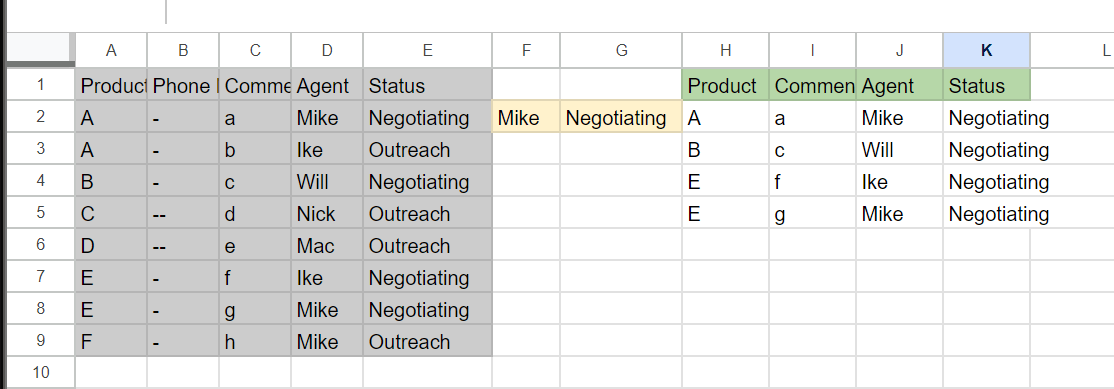The height and width of the screenshot is (389, 1114).
Task: Click the Nick cell in column D
Action: point(327,213)
